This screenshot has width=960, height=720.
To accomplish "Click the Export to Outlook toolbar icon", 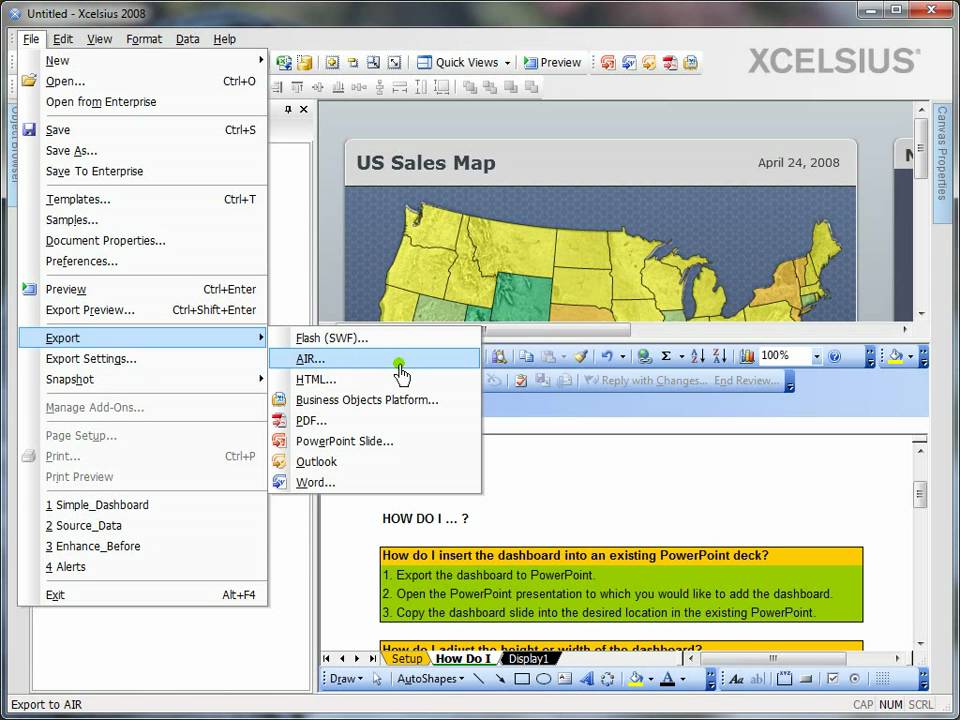I will point(649,62).
